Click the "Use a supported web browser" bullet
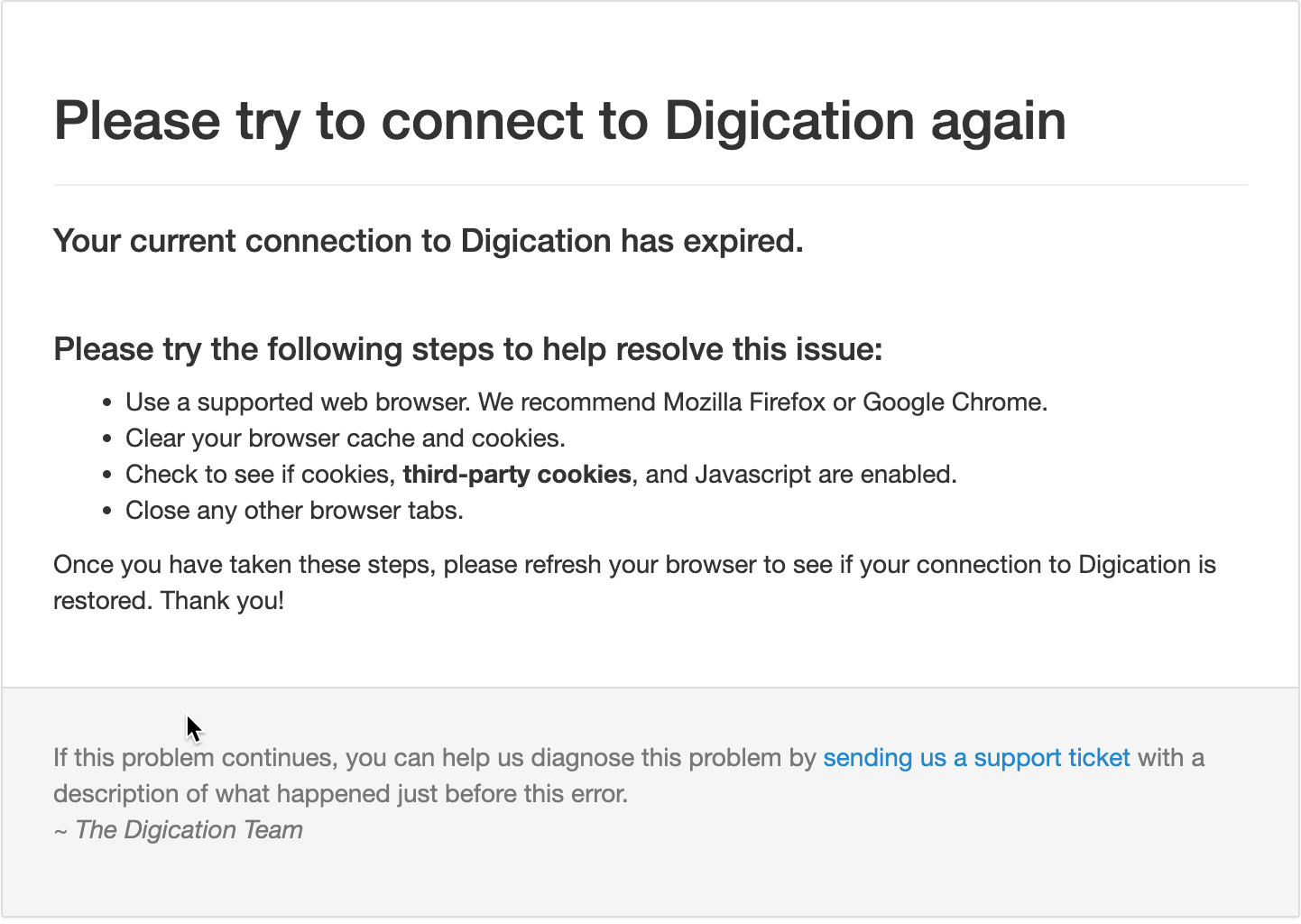The height and width of the screenshot is (924, 1301). [586, 402]
